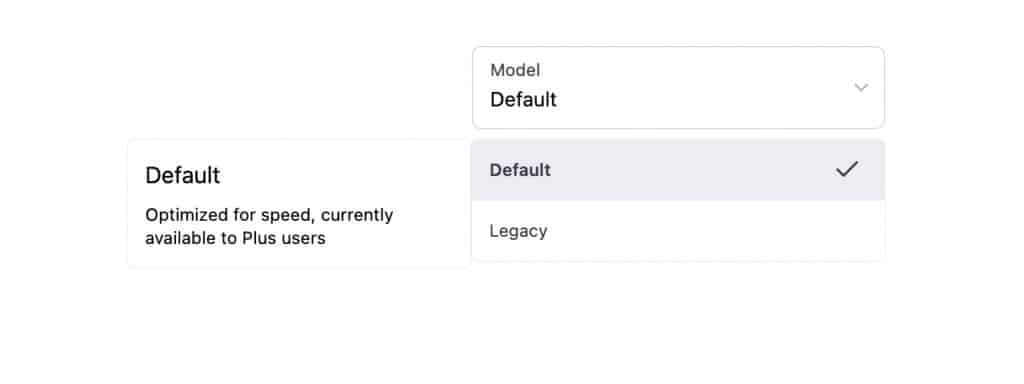Click the bold Default list entry
The image size is (1024, 384).
click(x=520, y=170)
